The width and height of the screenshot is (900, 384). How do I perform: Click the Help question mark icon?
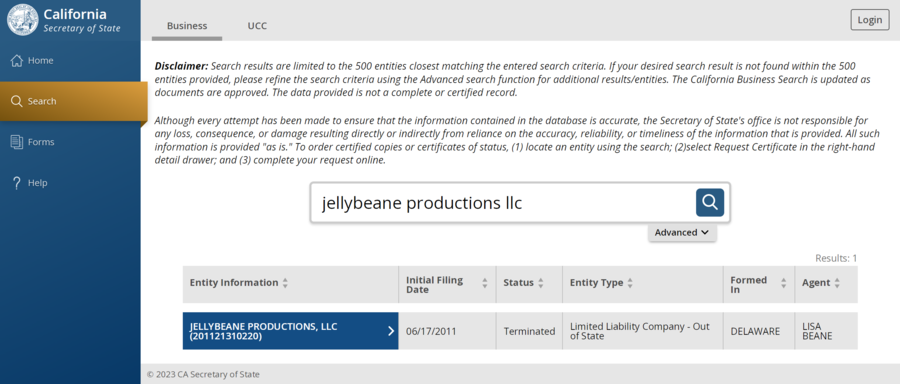point(17,183)
